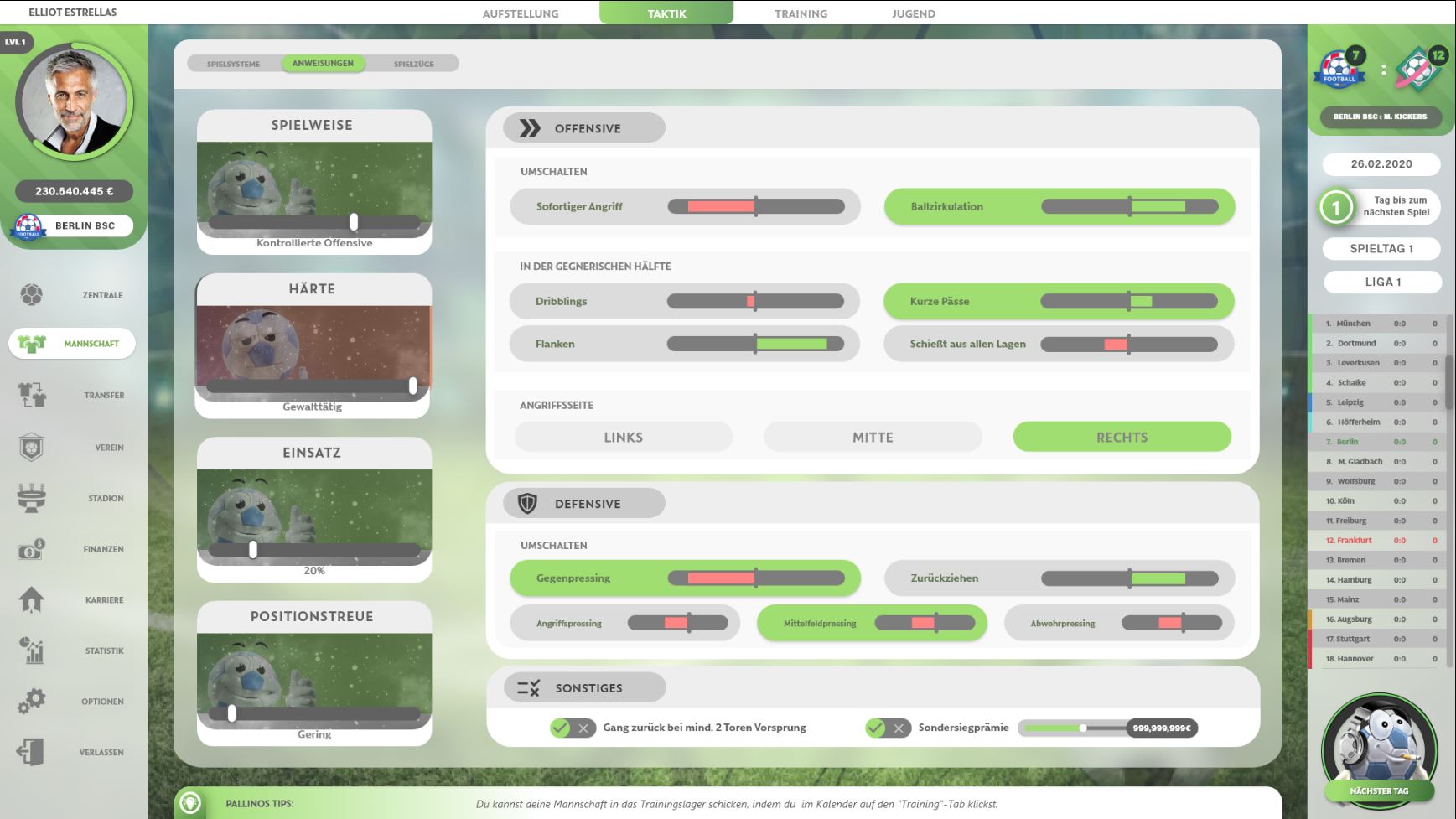Choose LINKS as the attack side
1456x819 pixels.
click(x=623, y=437)
